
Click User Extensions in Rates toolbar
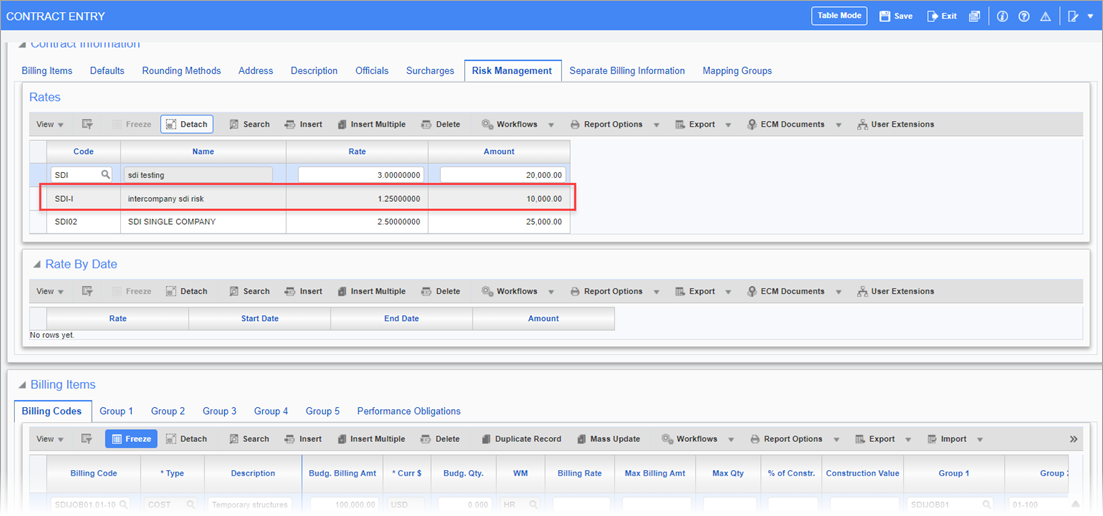tap(895, 124)
